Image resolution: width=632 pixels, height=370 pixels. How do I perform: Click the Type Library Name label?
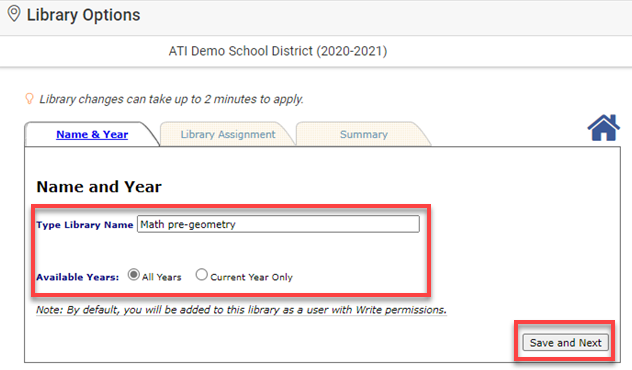(x=85, y=224)
